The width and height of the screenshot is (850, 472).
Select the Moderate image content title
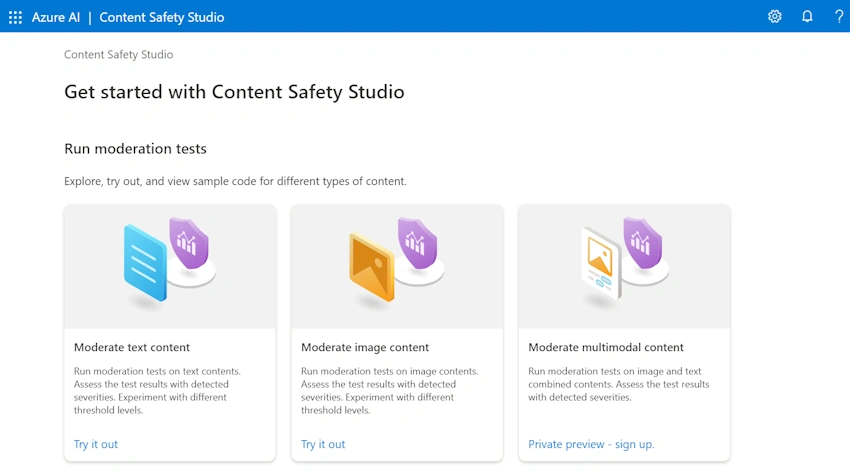(x=365, y=347)
